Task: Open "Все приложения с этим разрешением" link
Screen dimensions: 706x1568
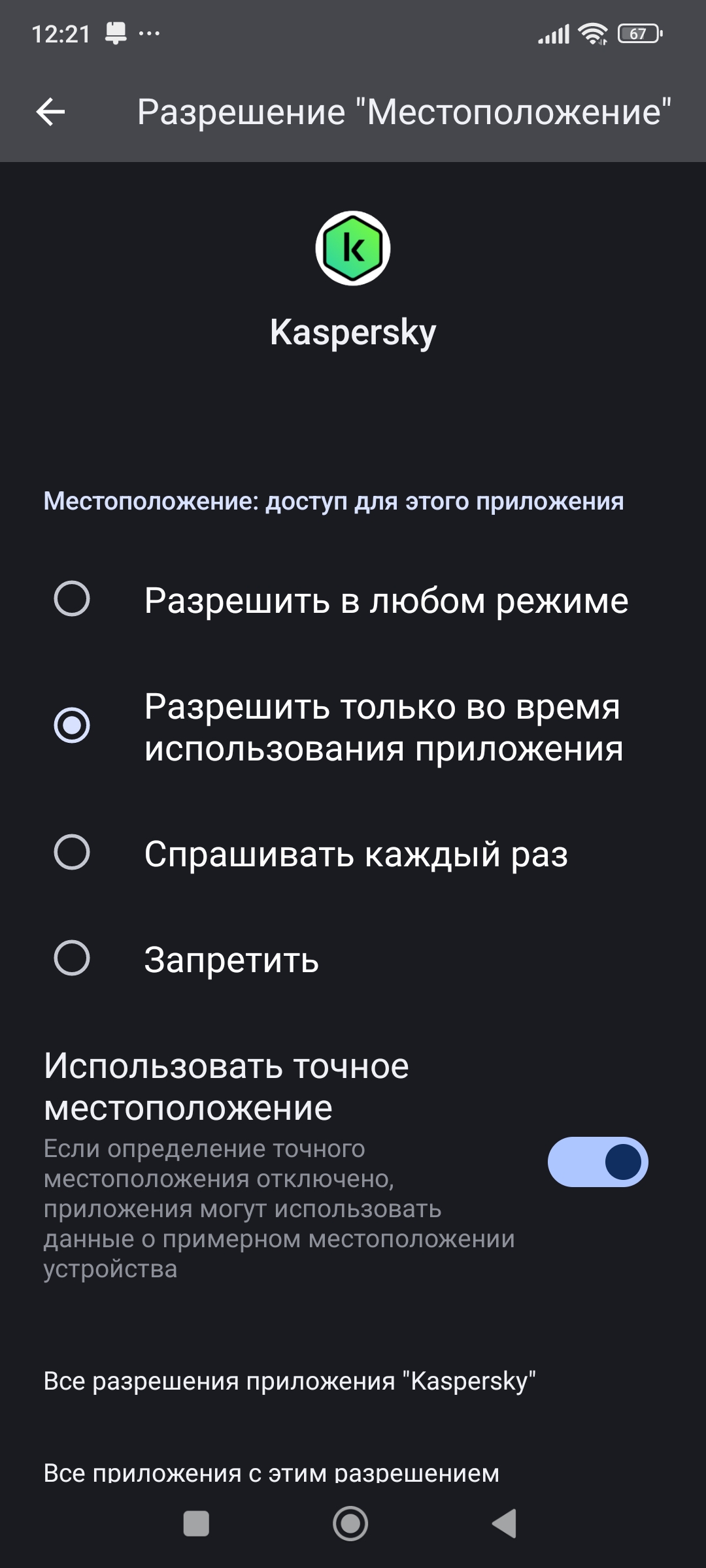Action: click(x=271, y=1473)
